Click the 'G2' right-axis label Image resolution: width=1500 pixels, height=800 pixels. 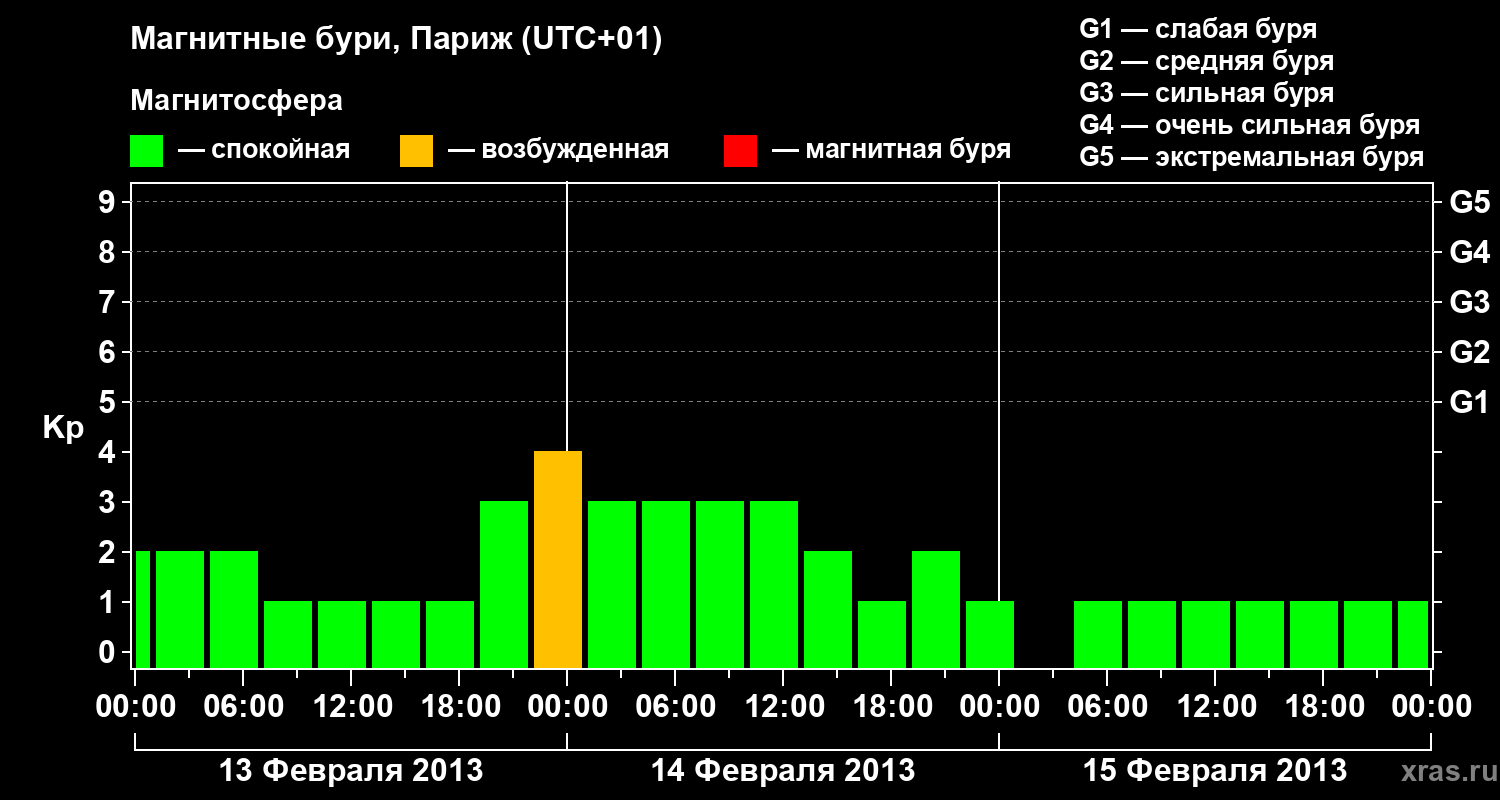(1469, 353)
